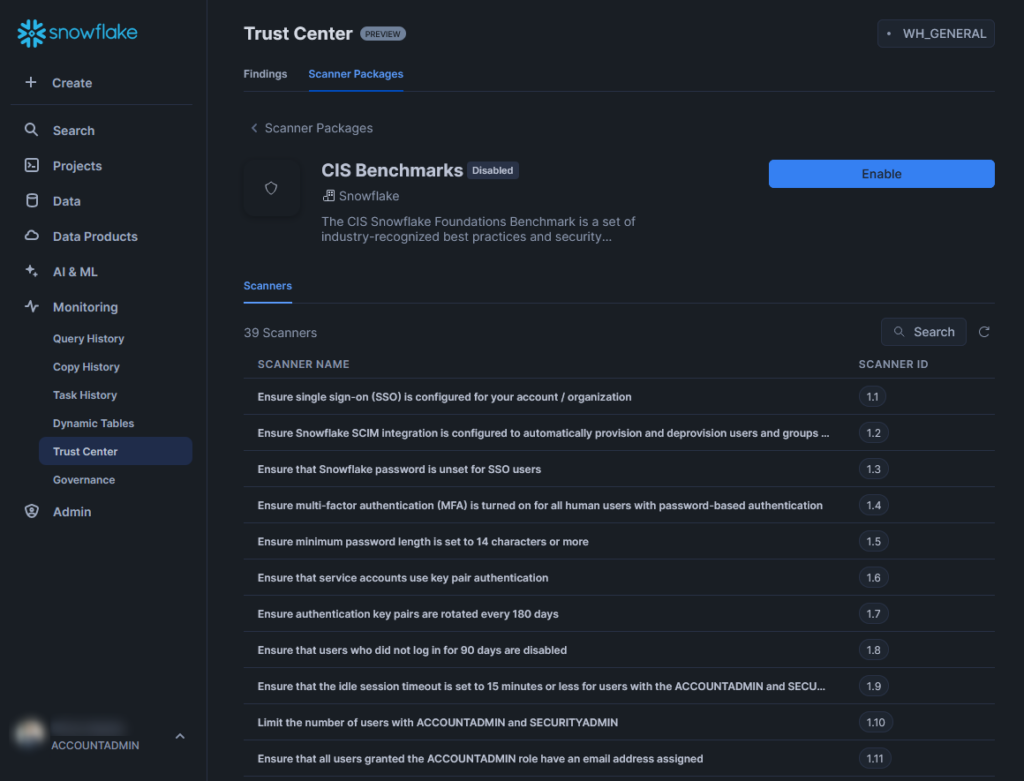
Task: Open the Scanners tab
Action: 267,285
